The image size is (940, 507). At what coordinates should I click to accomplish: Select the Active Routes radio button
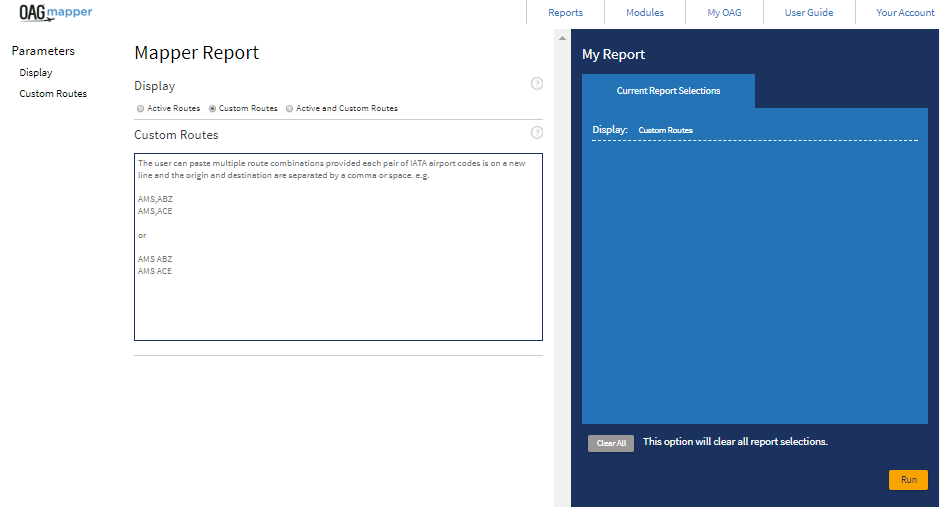click(140, 108)
